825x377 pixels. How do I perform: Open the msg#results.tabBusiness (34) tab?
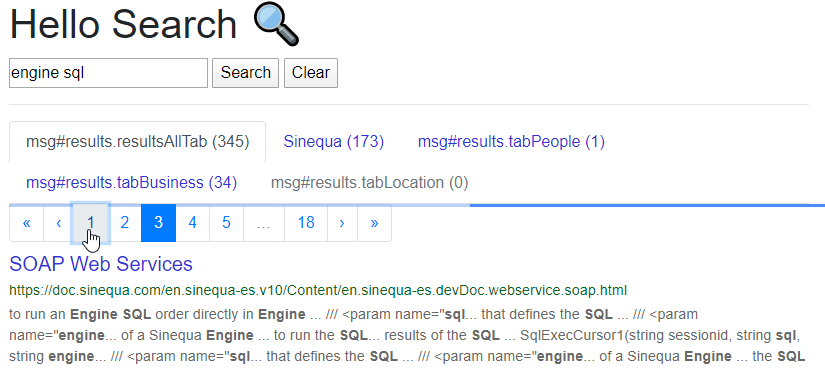click(x=132, y=182)
